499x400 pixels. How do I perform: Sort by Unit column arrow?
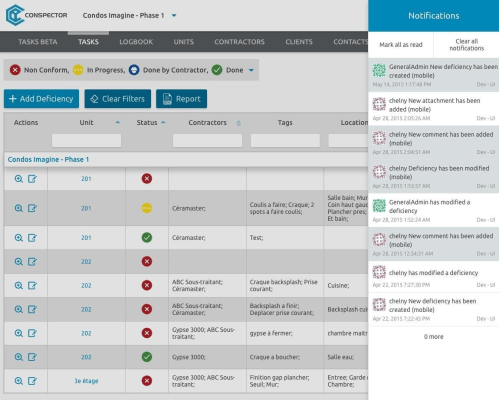(117, 122)
